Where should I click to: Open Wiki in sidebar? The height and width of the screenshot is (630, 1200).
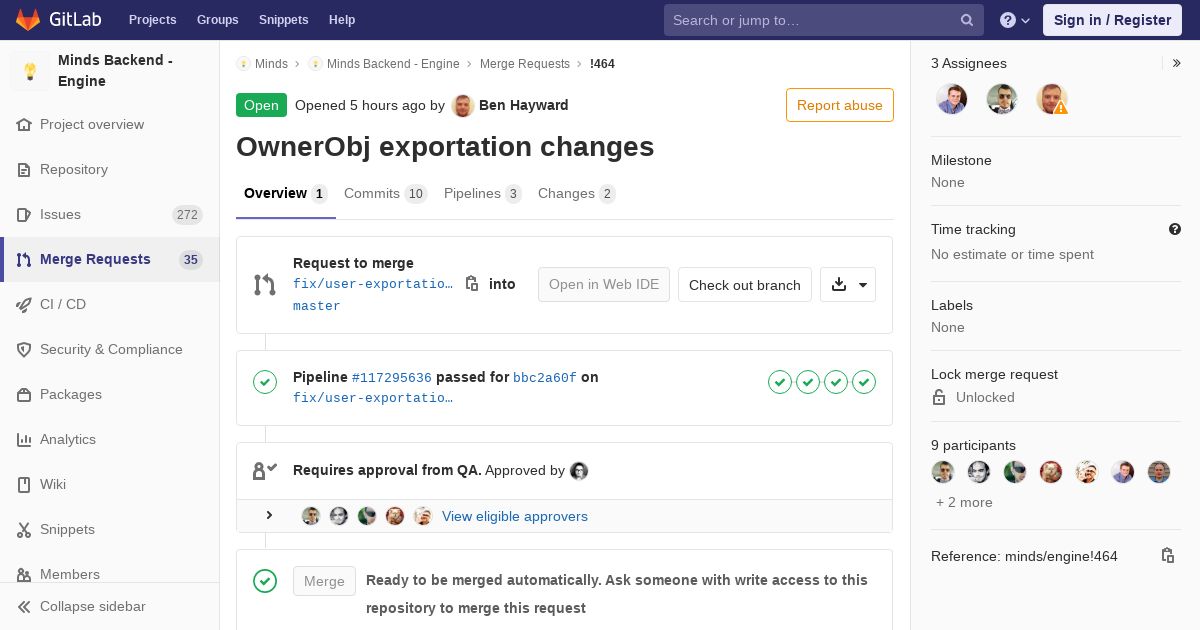click(53, 484)
